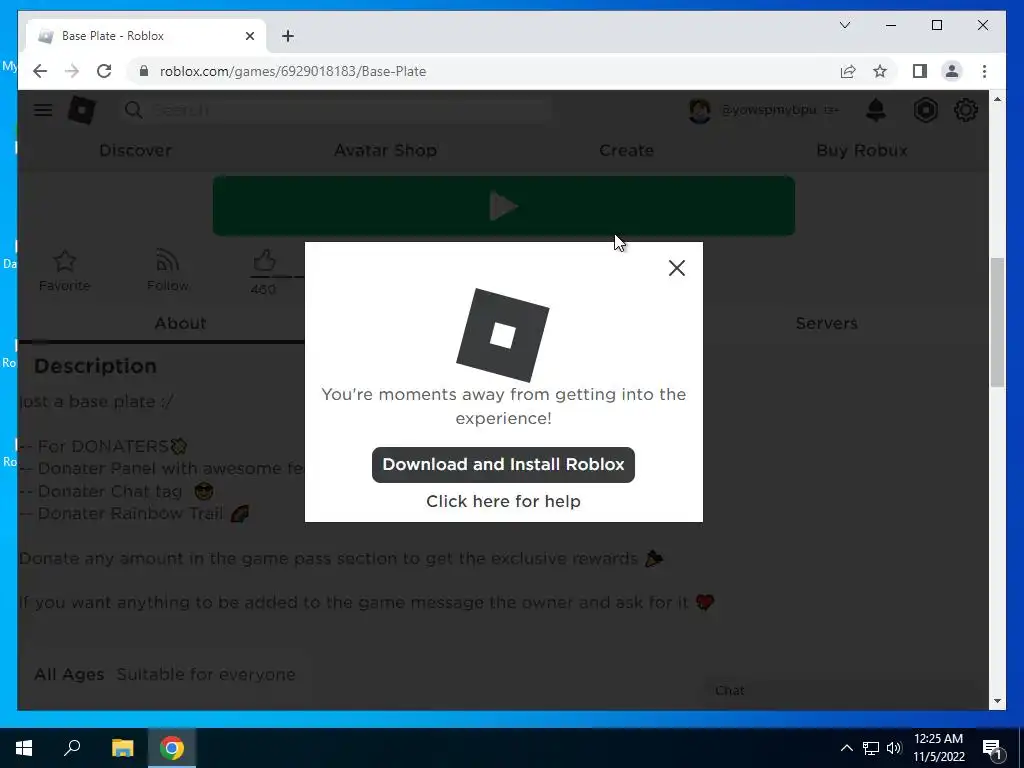The image size is (1024, 768).
Task: Click Download and Install Roblox button
Action: 503,465
